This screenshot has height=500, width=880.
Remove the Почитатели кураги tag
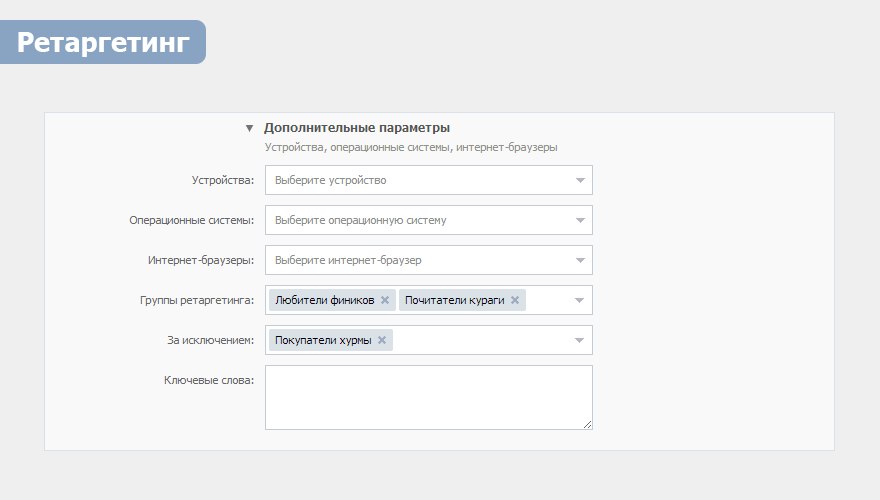pyautogui.click(x=515, y=300)
